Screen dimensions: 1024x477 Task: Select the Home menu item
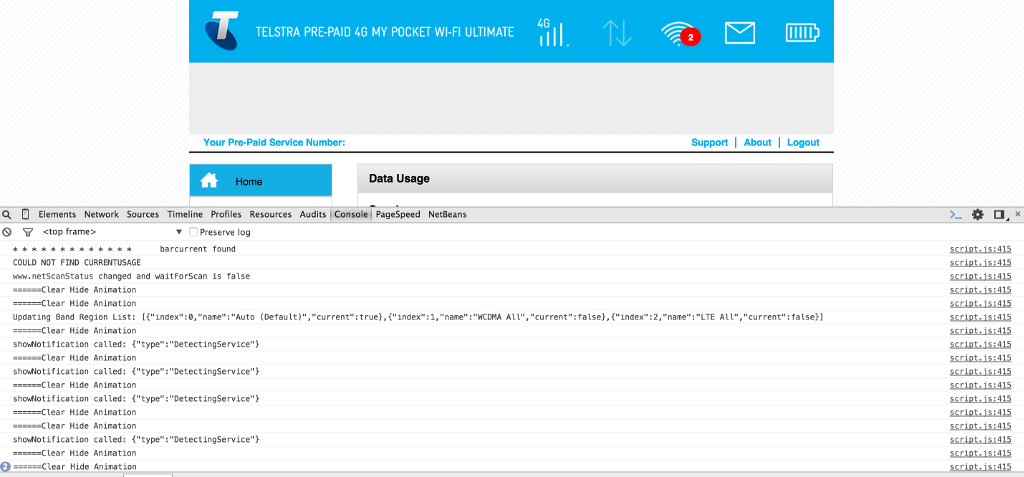(x=261, y=180)
